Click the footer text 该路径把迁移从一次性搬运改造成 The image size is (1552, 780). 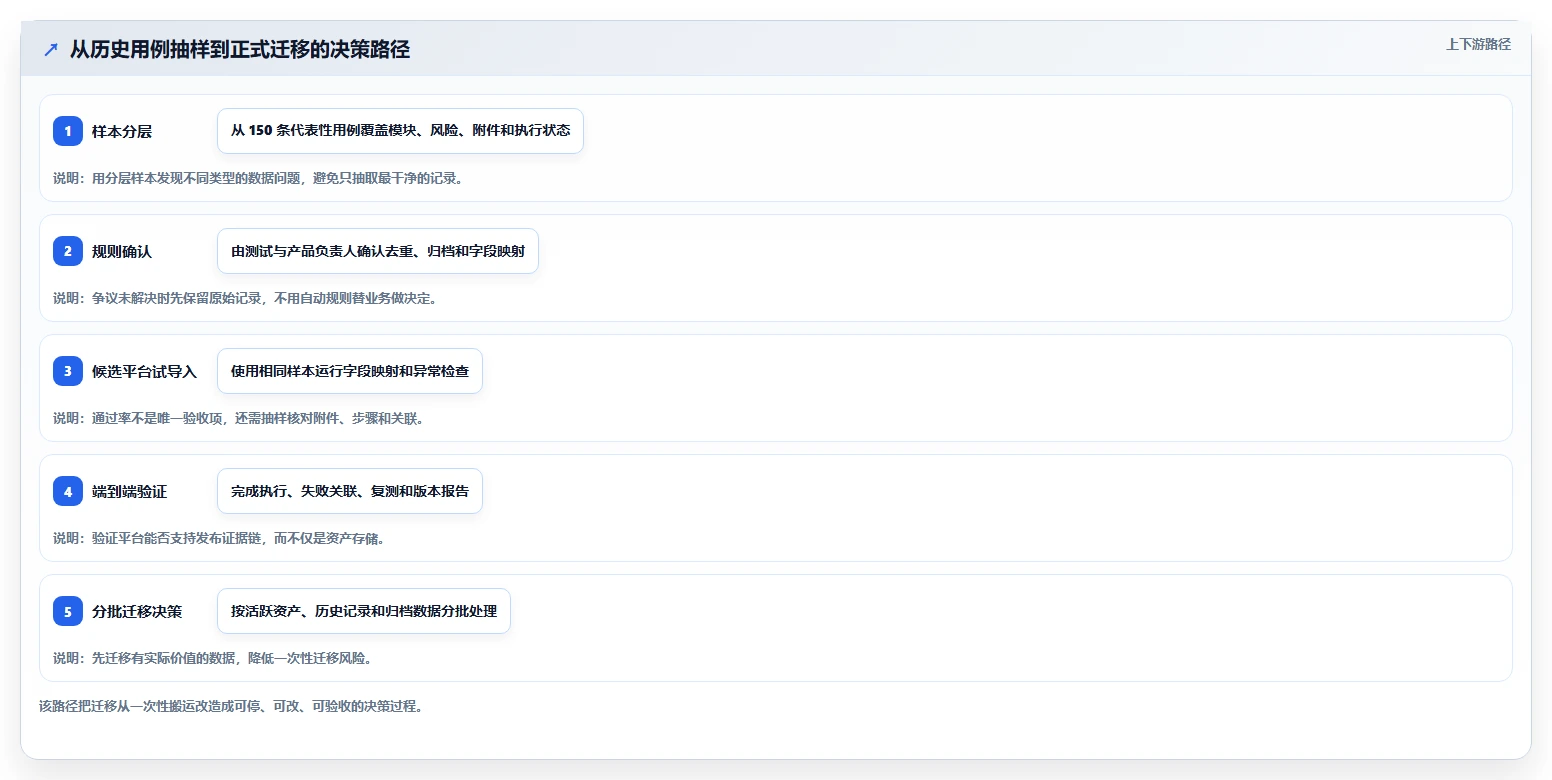click(x=231, y=706)
